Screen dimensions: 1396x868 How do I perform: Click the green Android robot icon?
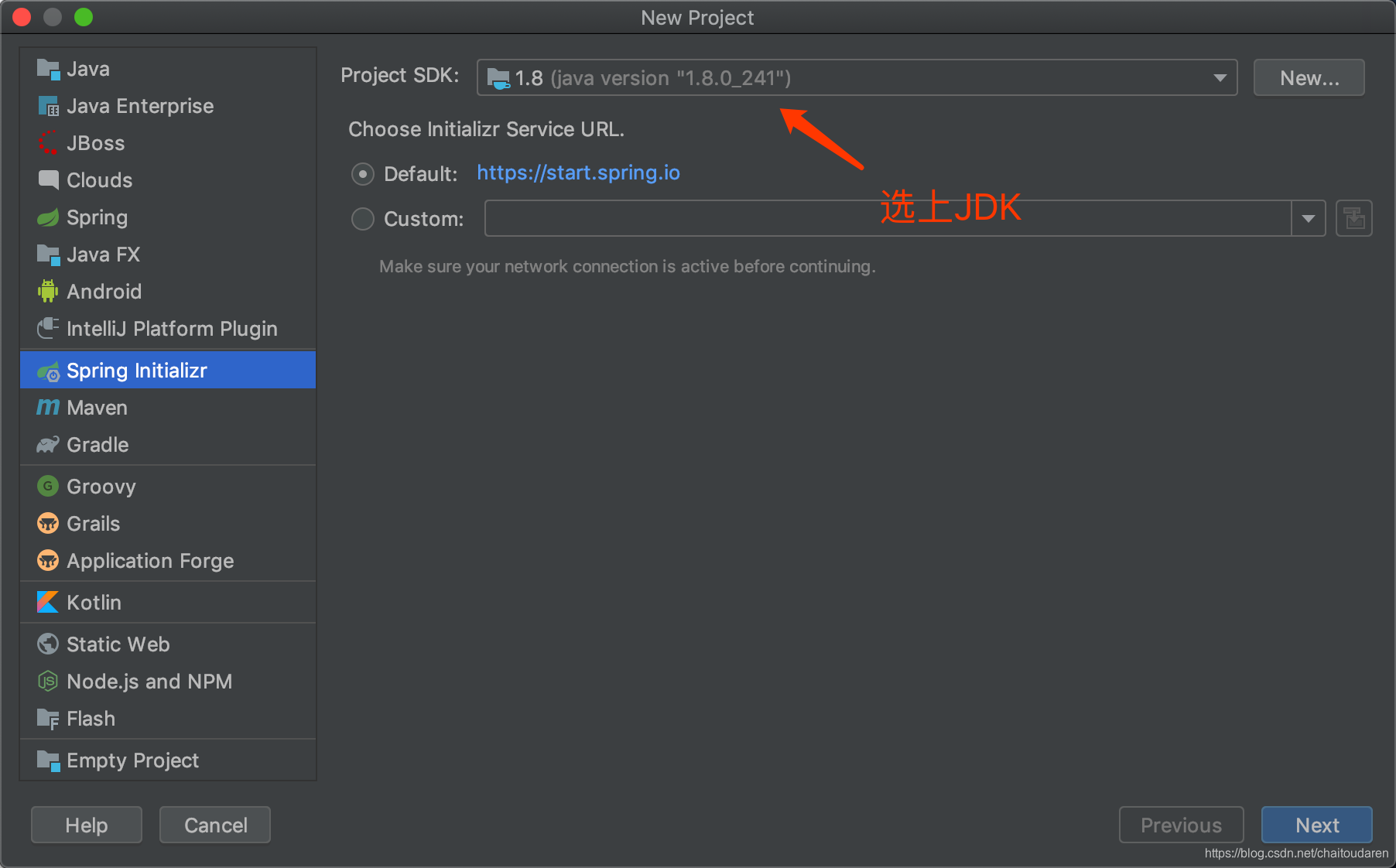[48, 292]
